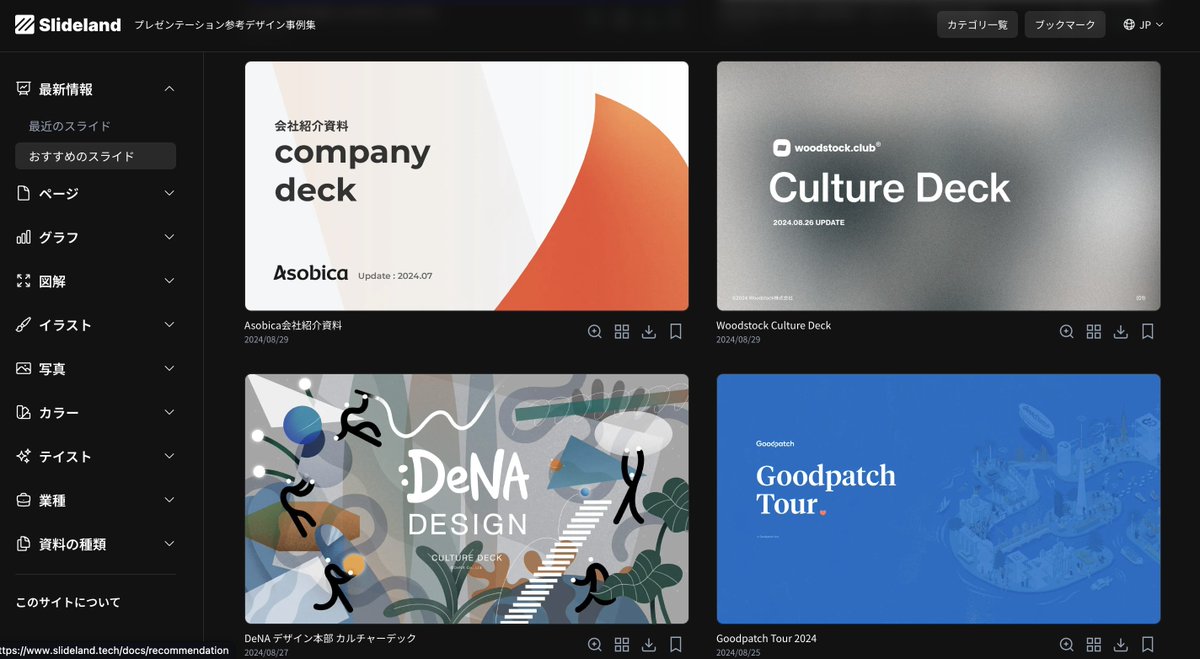The height and width of the screenshot is (659, 1200).
Task: Click the globe language icon
Action: click(1129, 25)
